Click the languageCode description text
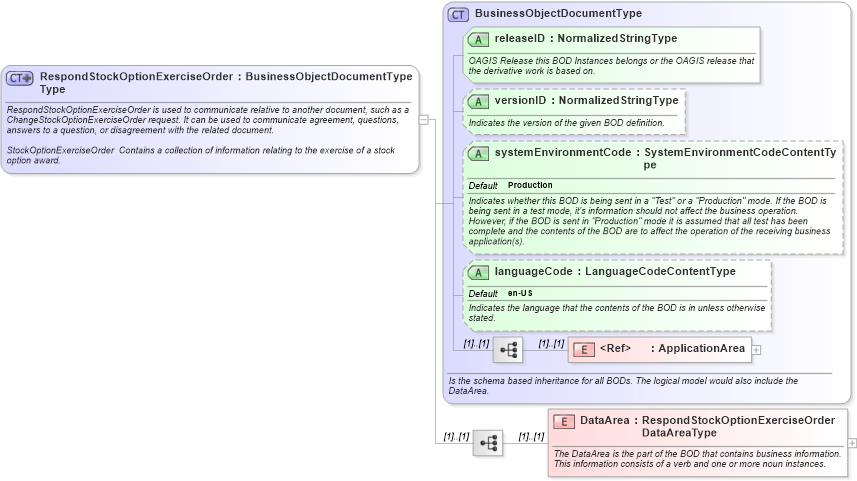The width and height of the screenshot is (857, 481). (x=617, y=313)
